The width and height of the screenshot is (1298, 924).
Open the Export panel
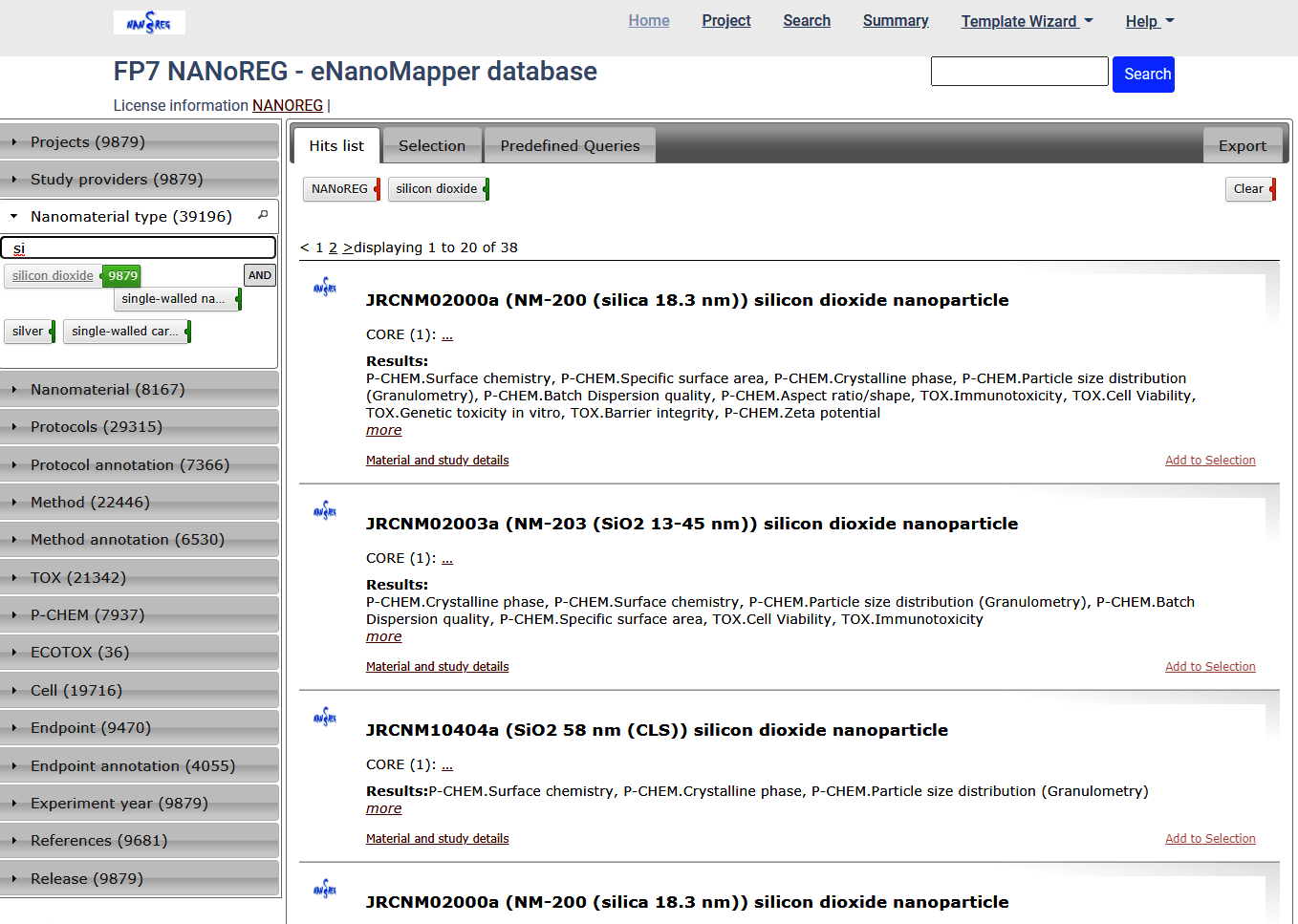click(1242, 146)
